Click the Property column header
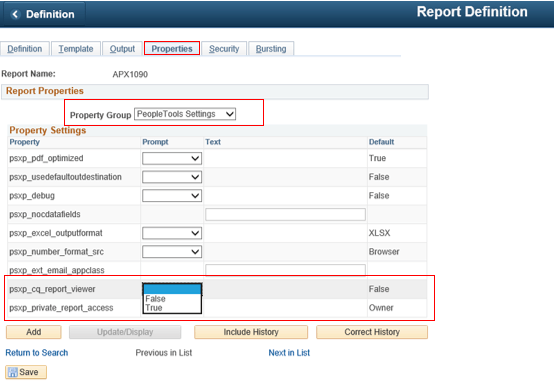The height and width of the screenshot is (385, 554). click(24, 142)
